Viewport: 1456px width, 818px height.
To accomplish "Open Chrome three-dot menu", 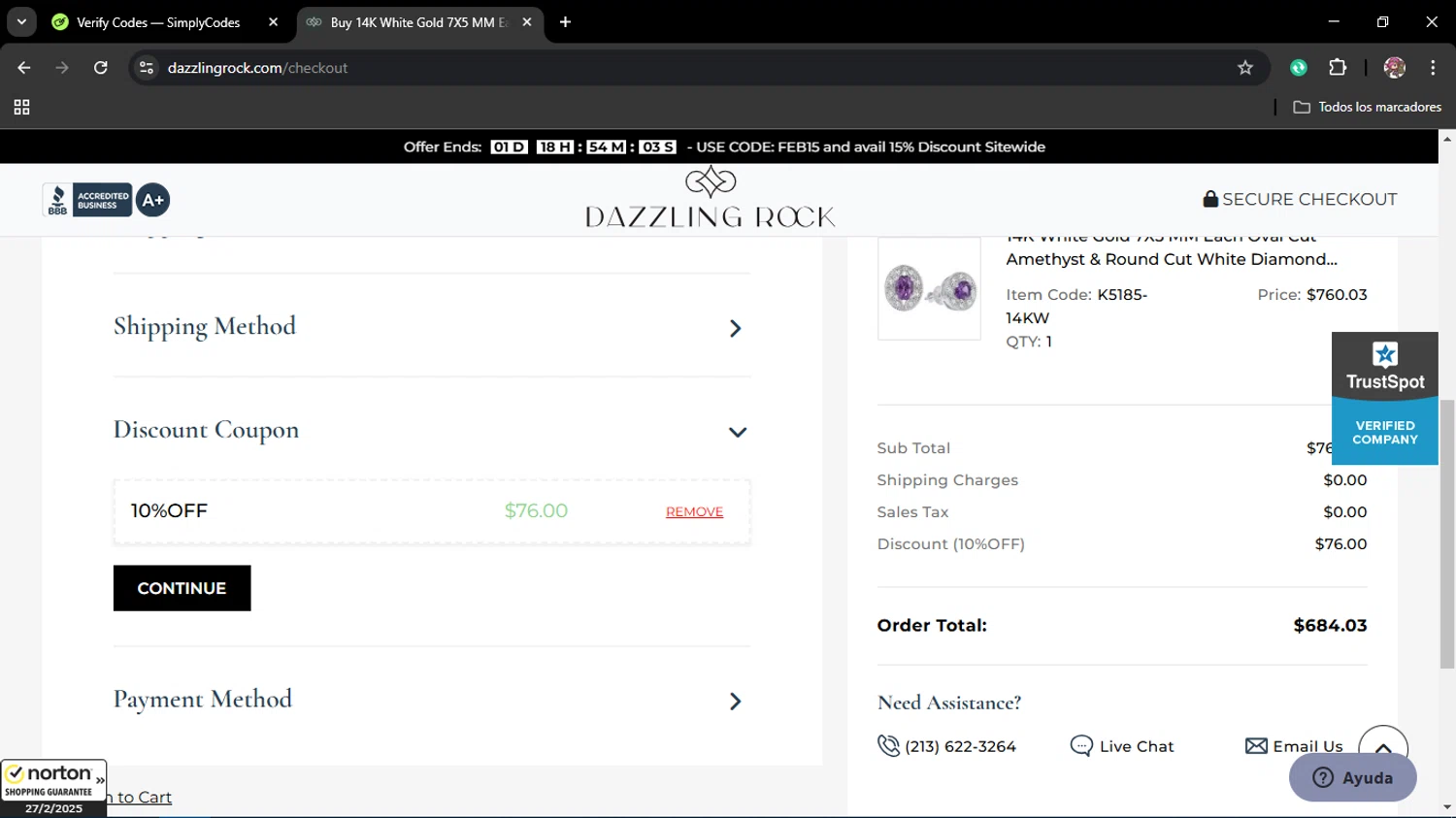I will pyautogui.click(x=1433, y=68).
